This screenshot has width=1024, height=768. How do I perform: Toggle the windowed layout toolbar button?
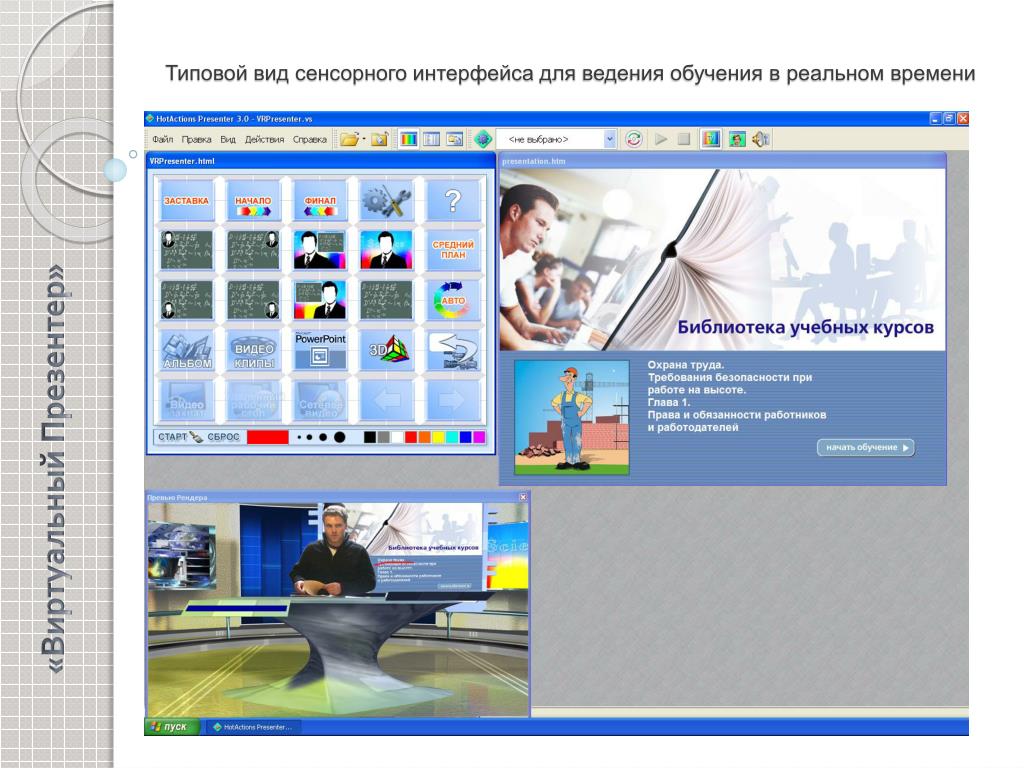(455, 139)
